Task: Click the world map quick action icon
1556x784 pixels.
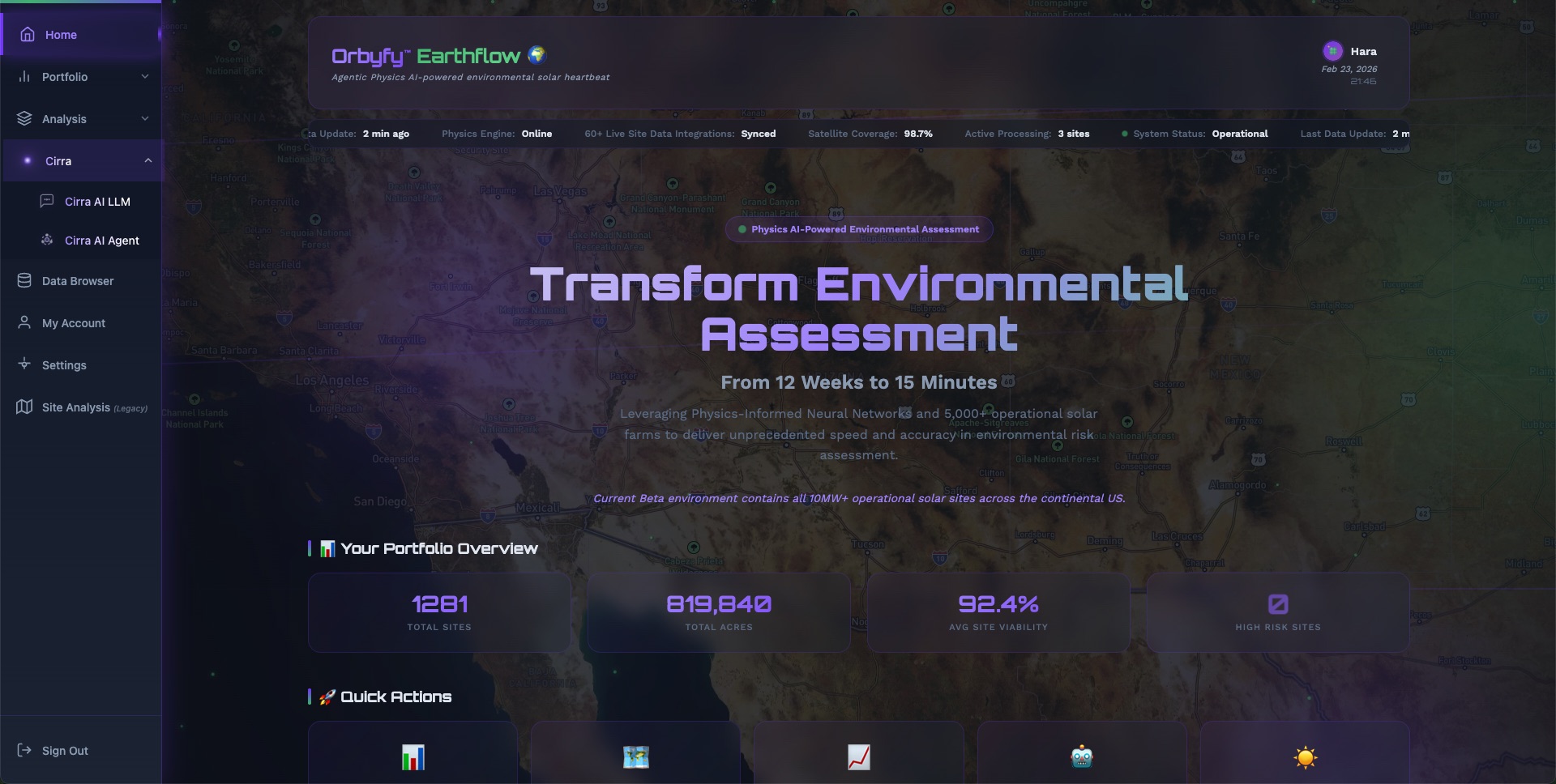Action: [635, 757]
